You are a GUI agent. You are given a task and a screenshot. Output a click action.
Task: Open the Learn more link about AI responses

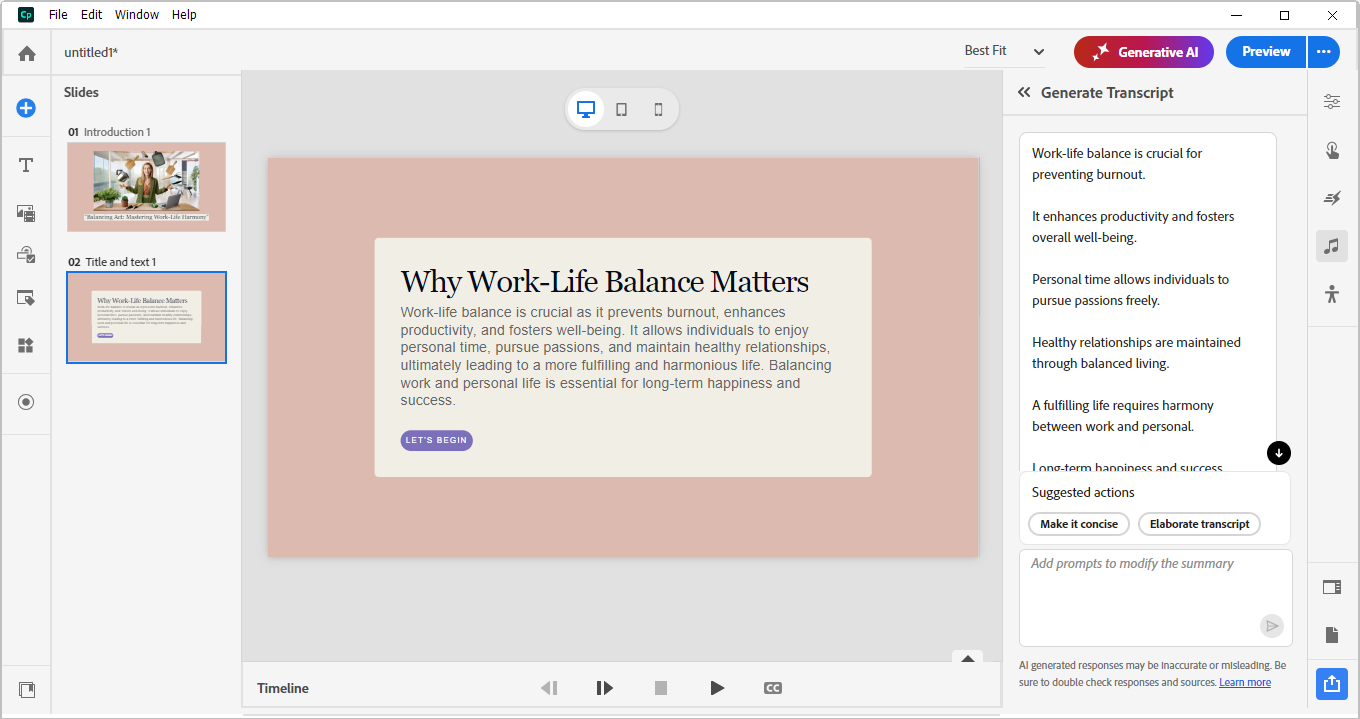(1244, 681)
